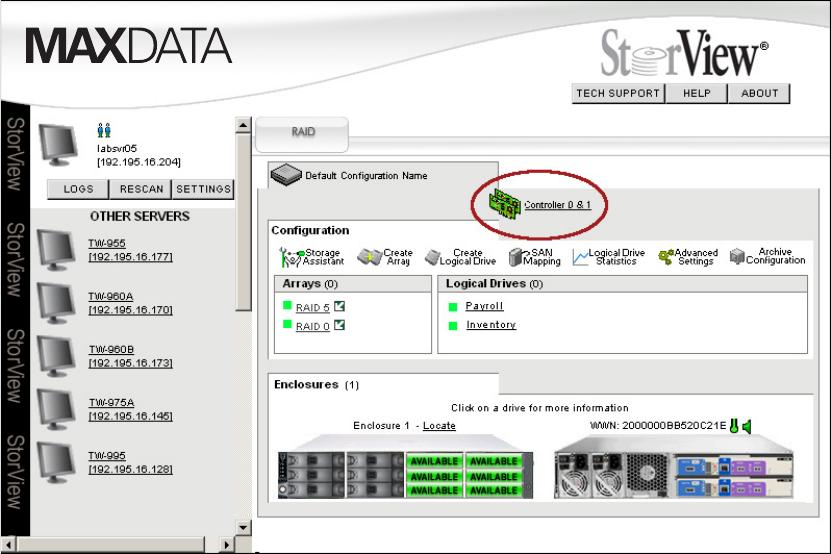Select the TW-975A server monitor icon
Image resolution: width=831 pixels, height=554 pixels.
[56, 409]
